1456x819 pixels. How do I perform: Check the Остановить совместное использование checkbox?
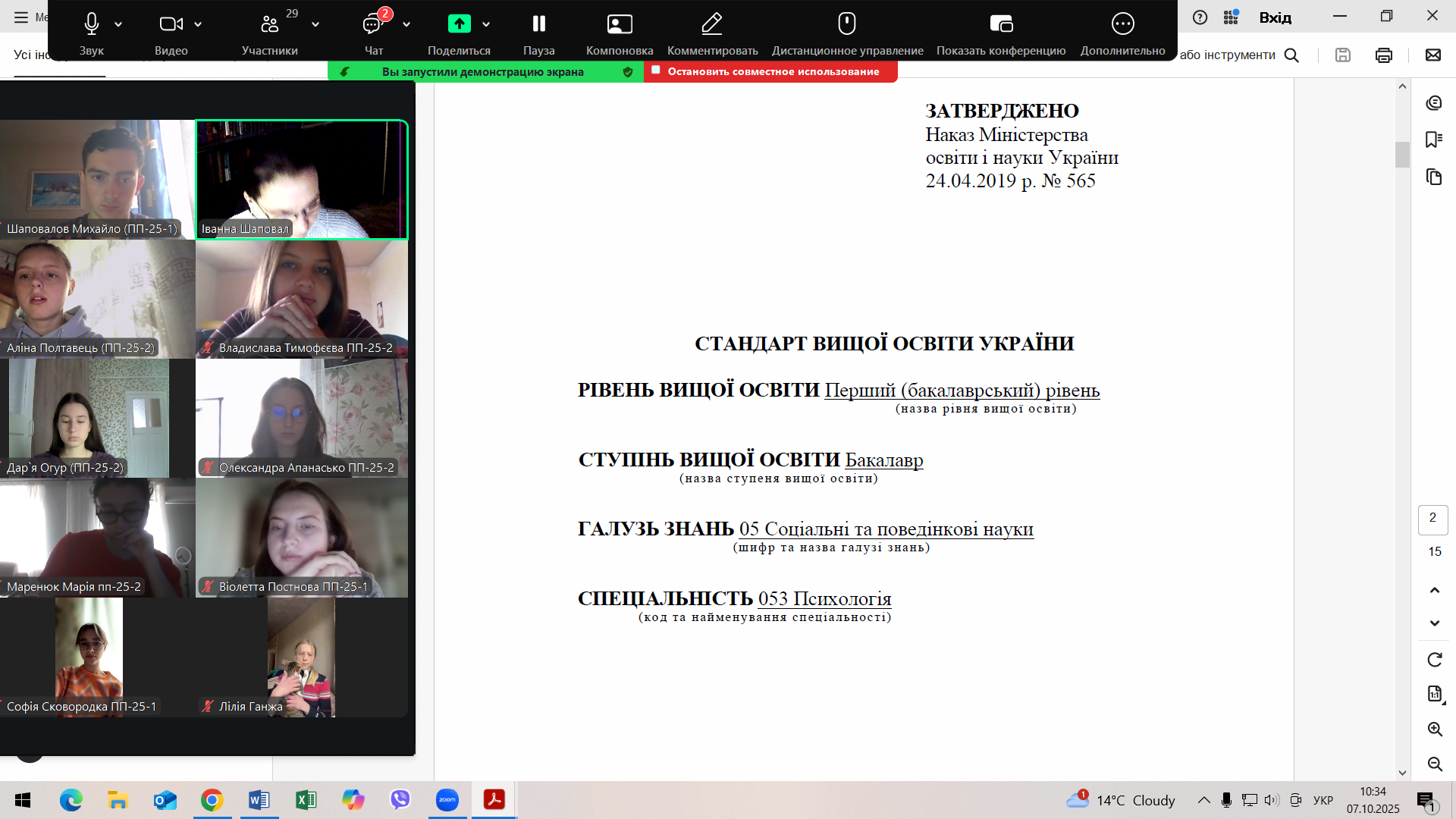(655, 69)
